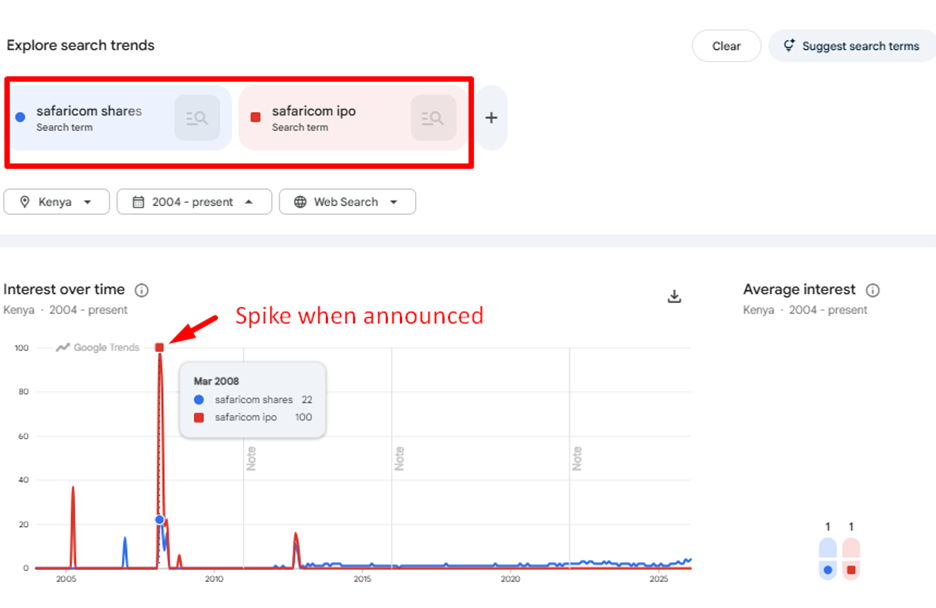
Task: Click the red peak marker at 100
Action: tap(159, 348)
